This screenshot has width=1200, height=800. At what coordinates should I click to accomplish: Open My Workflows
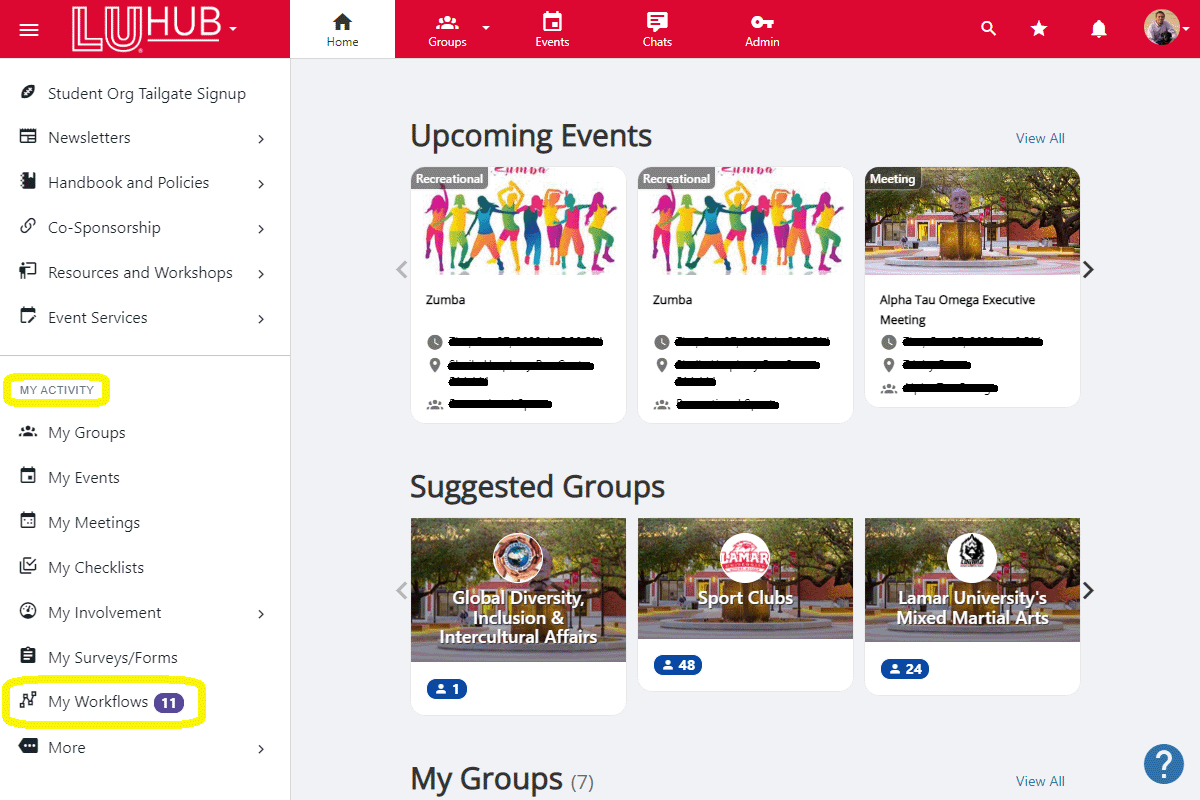pos(98,702)
